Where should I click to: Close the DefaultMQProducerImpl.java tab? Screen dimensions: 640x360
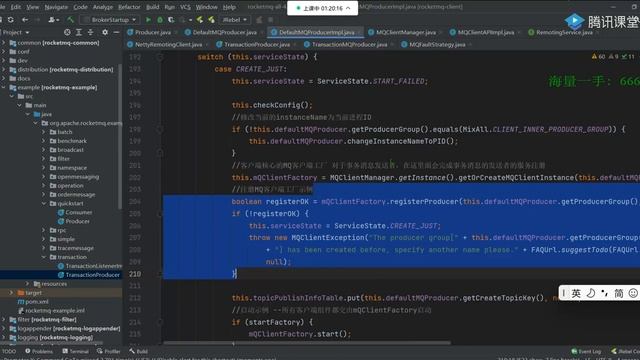pos(360,32)
